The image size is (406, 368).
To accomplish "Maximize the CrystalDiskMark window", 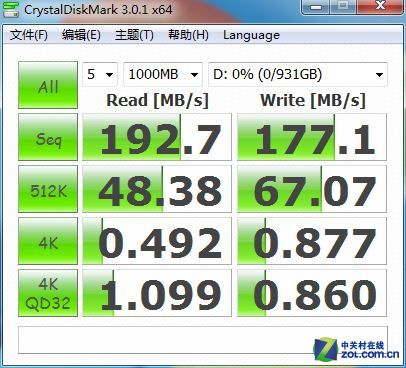I will [x=343, y=6].
